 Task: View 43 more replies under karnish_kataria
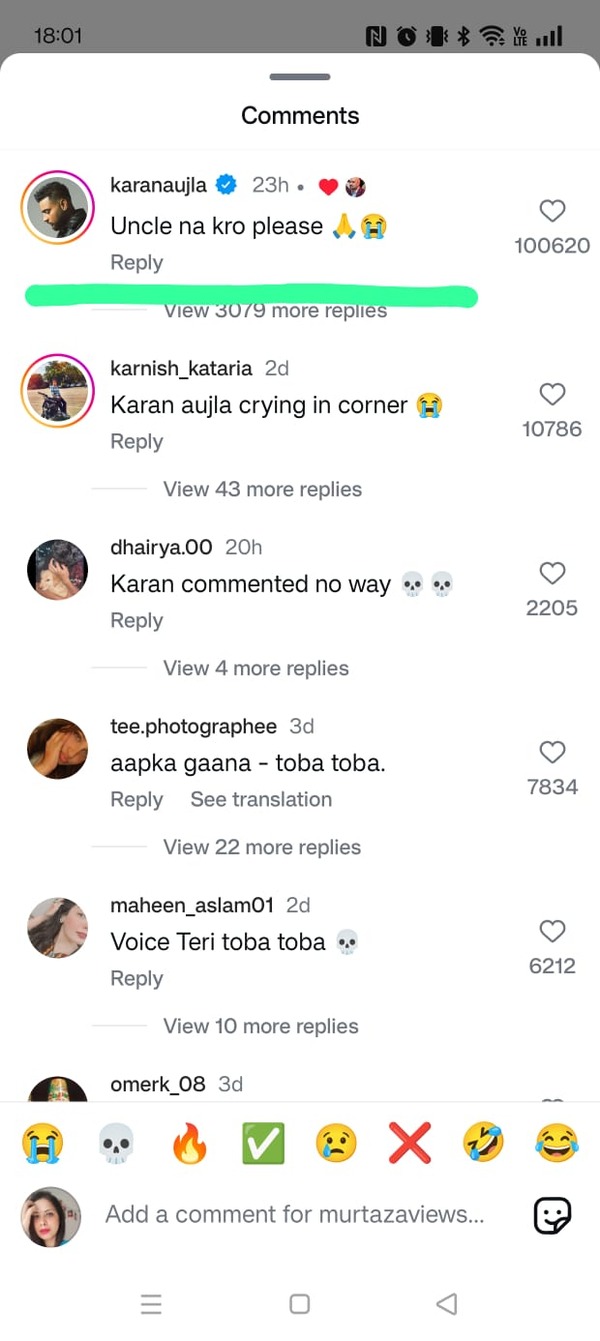click(262, 489)
